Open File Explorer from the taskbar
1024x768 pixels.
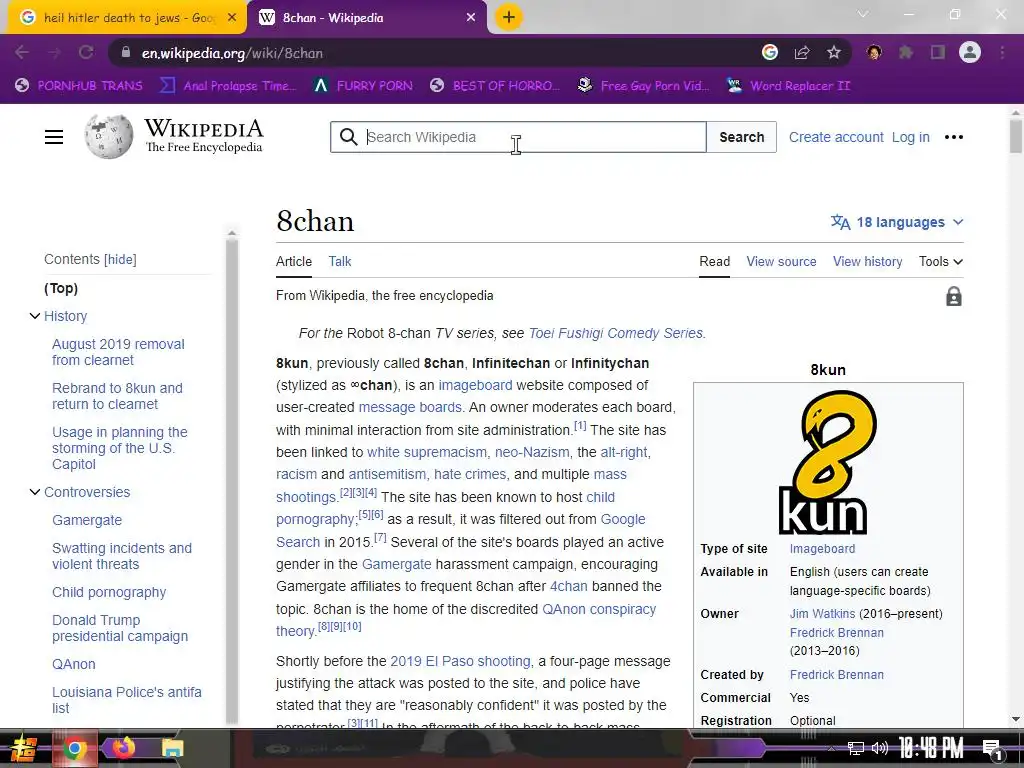(x=172, y=748)
